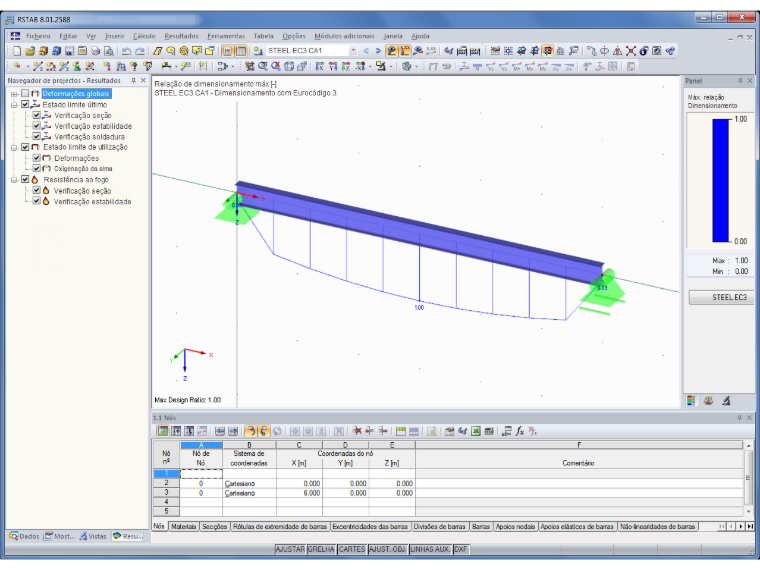Open the dropdown arrow beside the -X view icon

(x=370, y=67)
